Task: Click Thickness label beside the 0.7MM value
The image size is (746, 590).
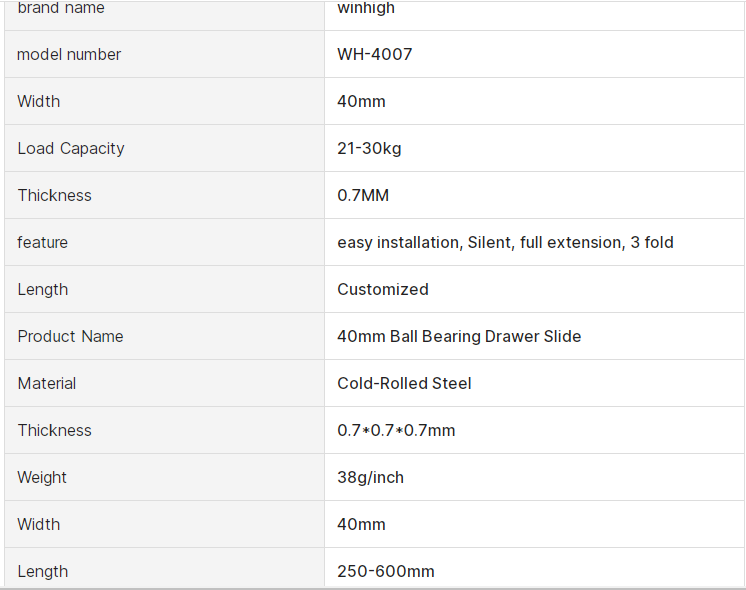Action: (x=54, y=196)
